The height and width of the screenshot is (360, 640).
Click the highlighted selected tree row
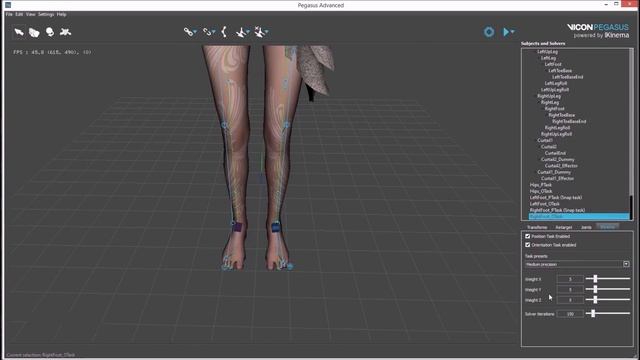click(579, 216)
